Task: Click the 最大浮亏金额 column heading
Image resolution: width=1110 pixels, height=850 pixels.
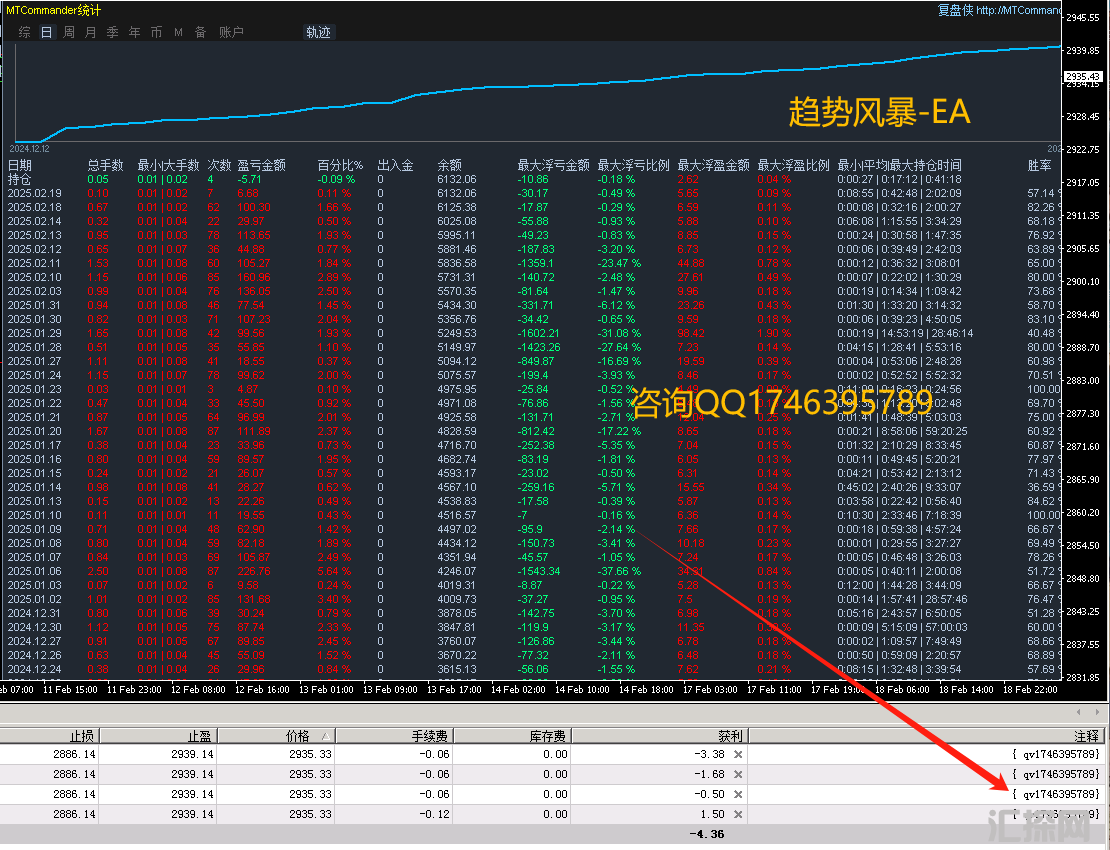Action: coord(554,165)
